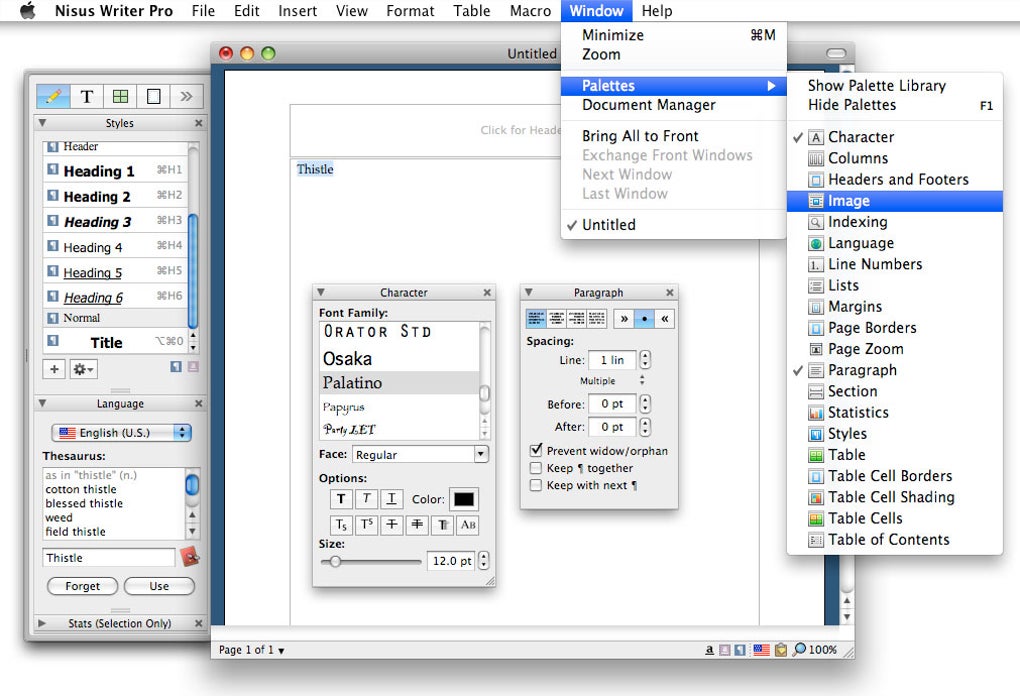The width and height of the screenshot is (1020, 696).
Task: Apply underline style in Character options
Action: 392,499
